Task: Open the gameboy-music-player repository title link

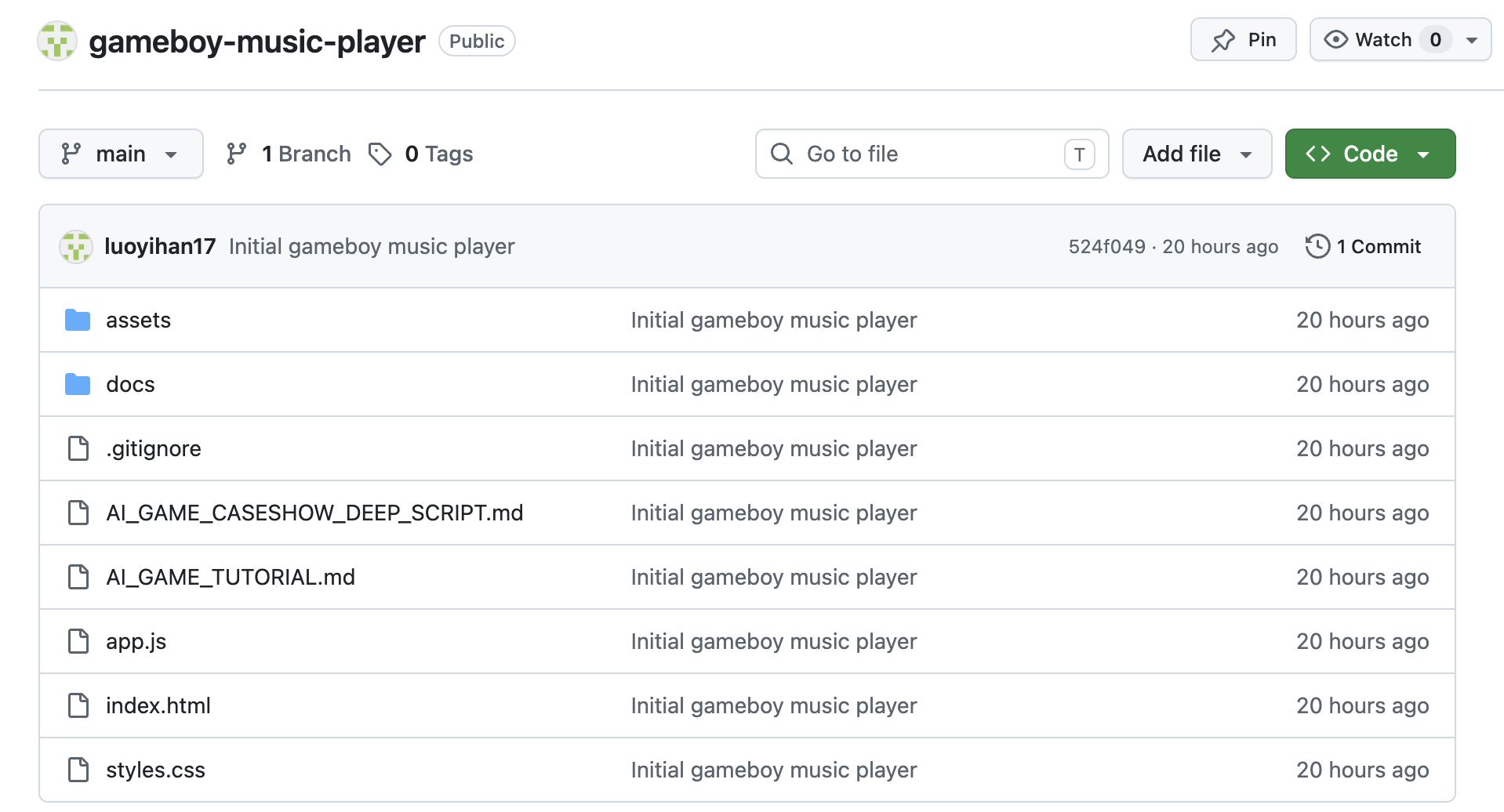Action: pyautogui.click(x=256, y=42)
